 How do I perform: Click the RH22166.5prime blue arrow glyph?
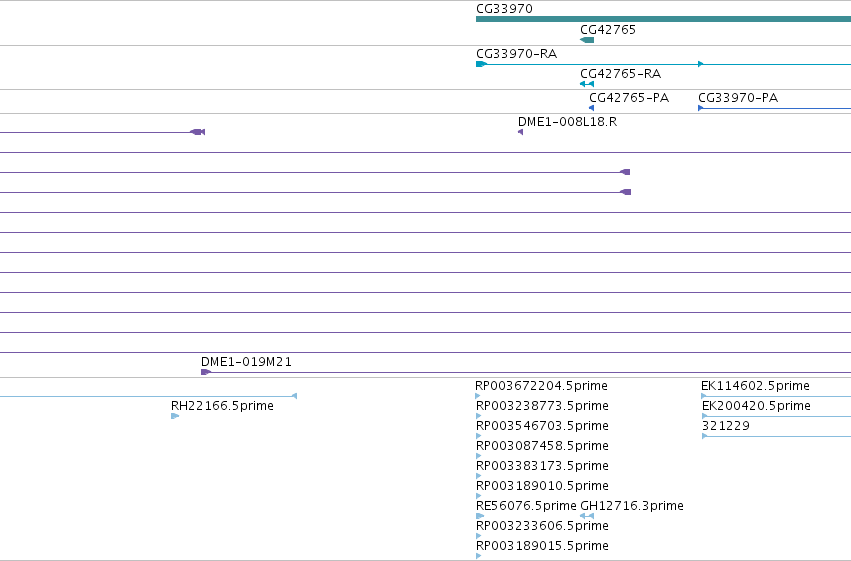coord(175,416)
